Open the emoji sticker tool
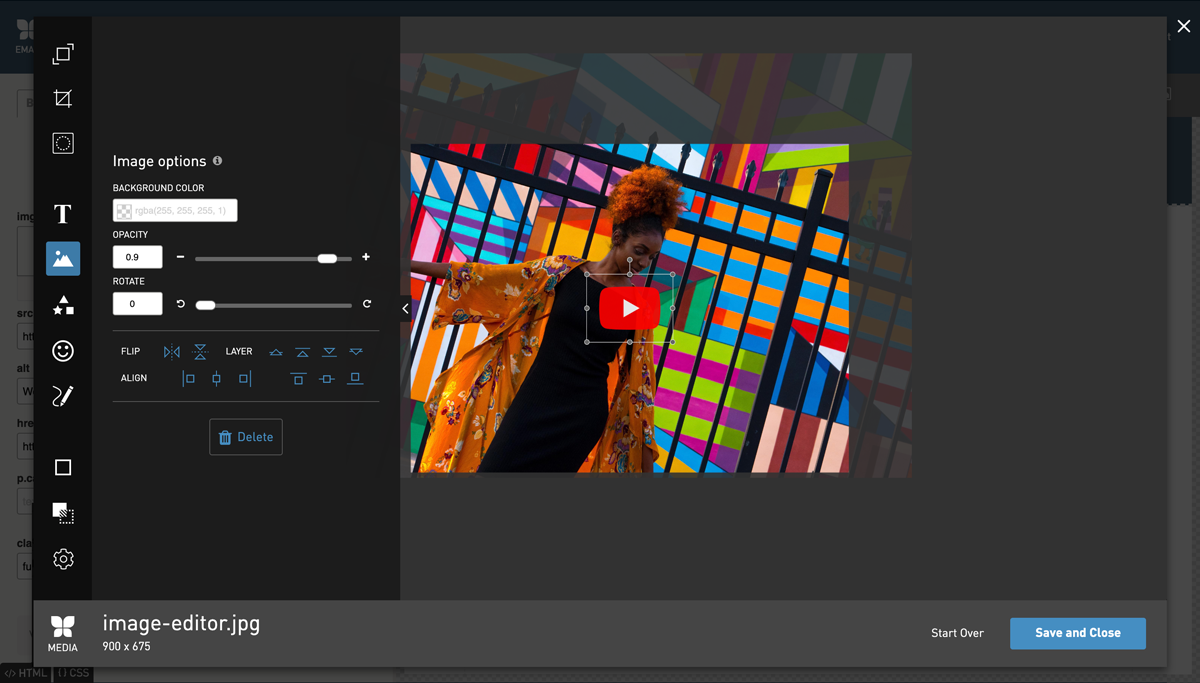 point(63,350)
